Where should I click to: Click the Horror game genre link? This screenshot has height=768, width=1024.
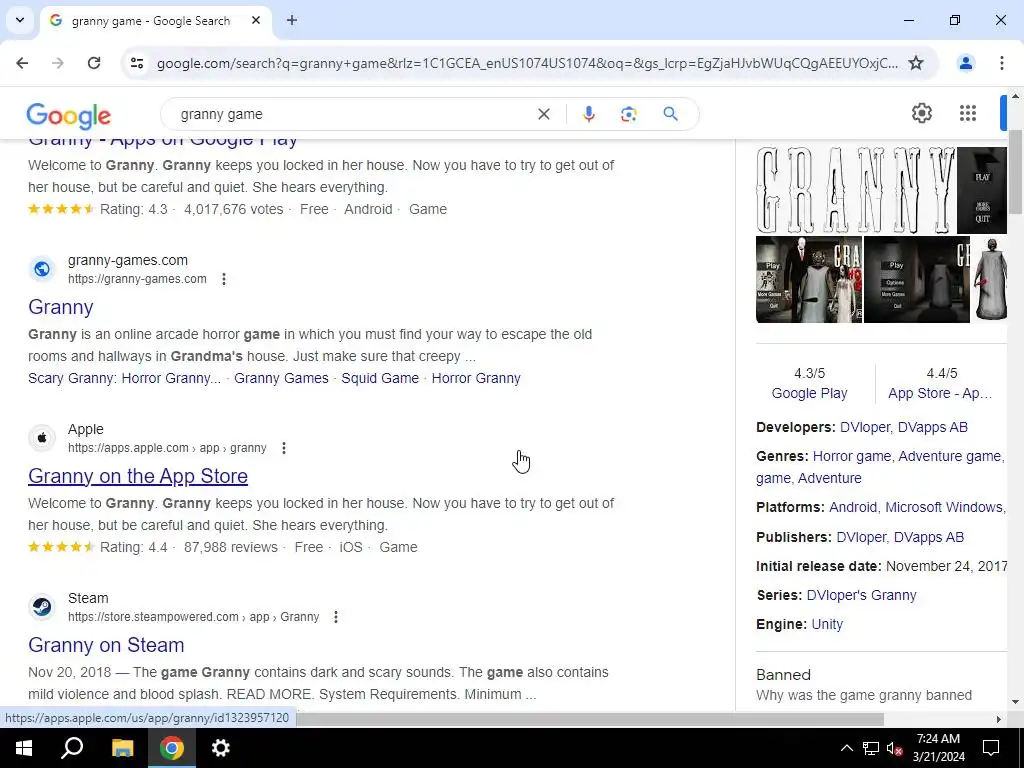pos(852,456)
